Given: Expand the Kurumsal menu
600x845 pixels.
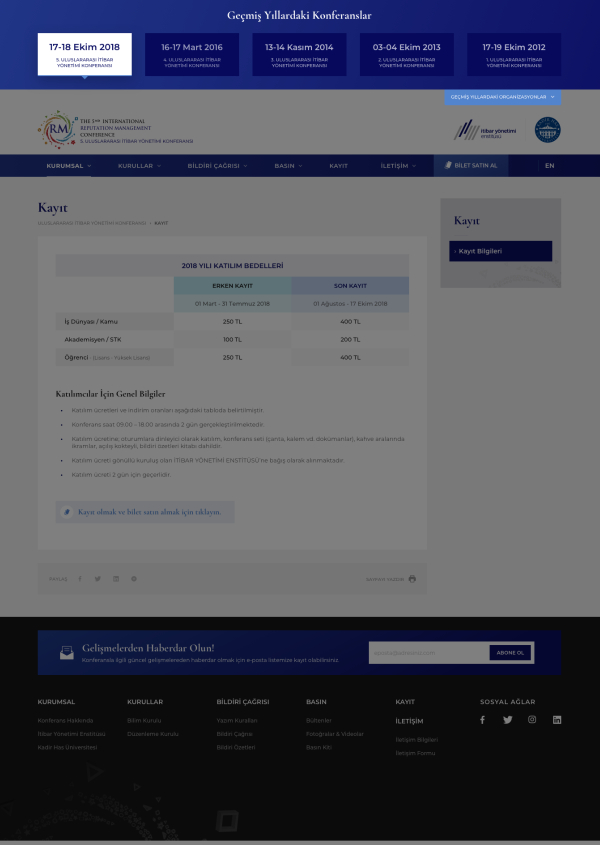Looking at the screenshot, I should click(x=68, y=165).
